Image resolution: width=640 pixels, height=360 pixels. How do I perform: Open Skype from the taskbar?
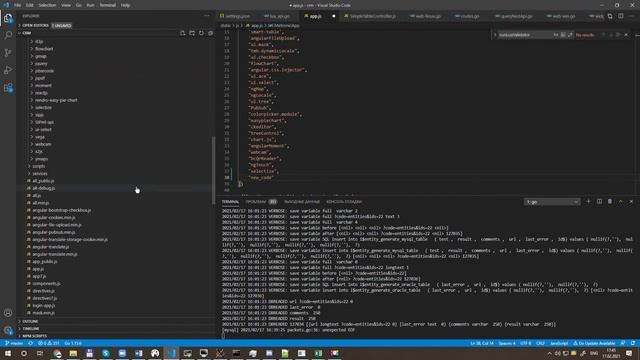(106, 353)
